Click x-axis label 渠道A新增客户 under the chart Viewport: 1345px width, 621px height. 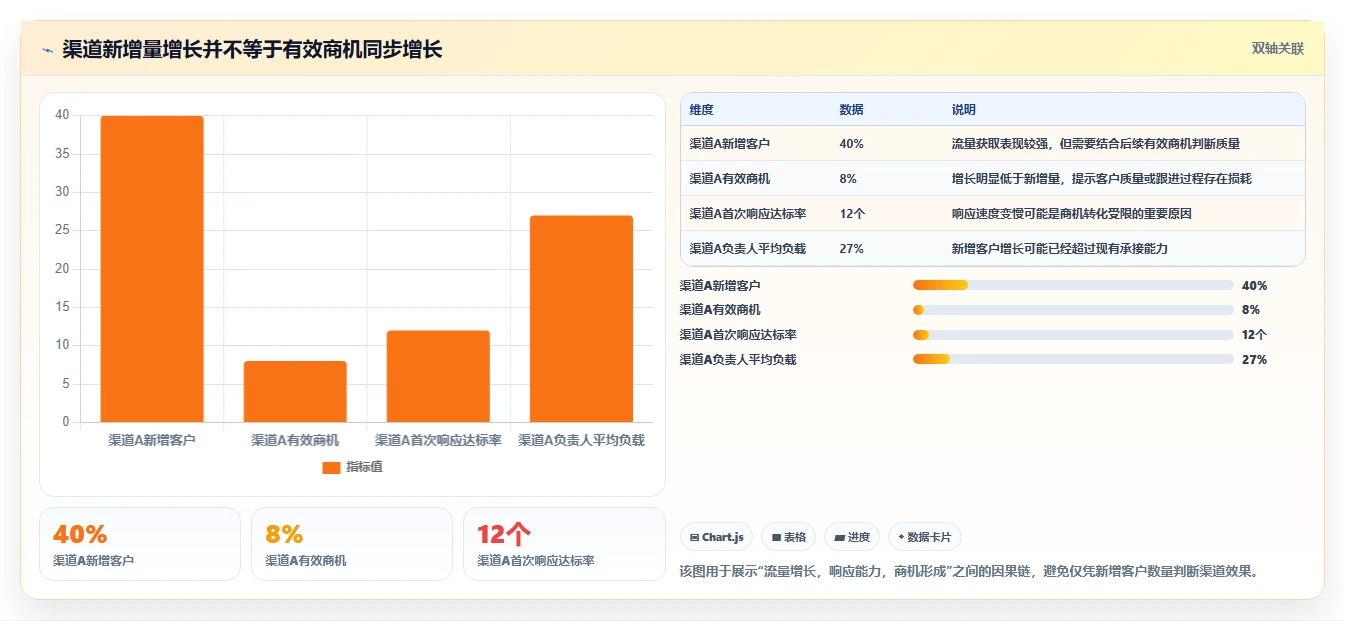coord(152,440)
